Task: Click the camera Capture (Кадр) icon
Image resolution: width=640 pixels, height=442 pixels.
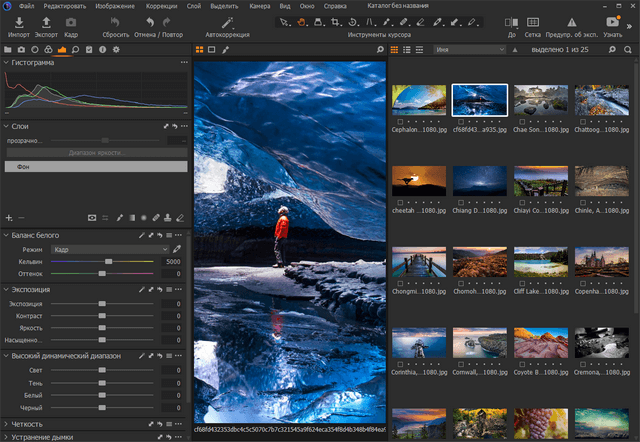Action: [71, 22]
